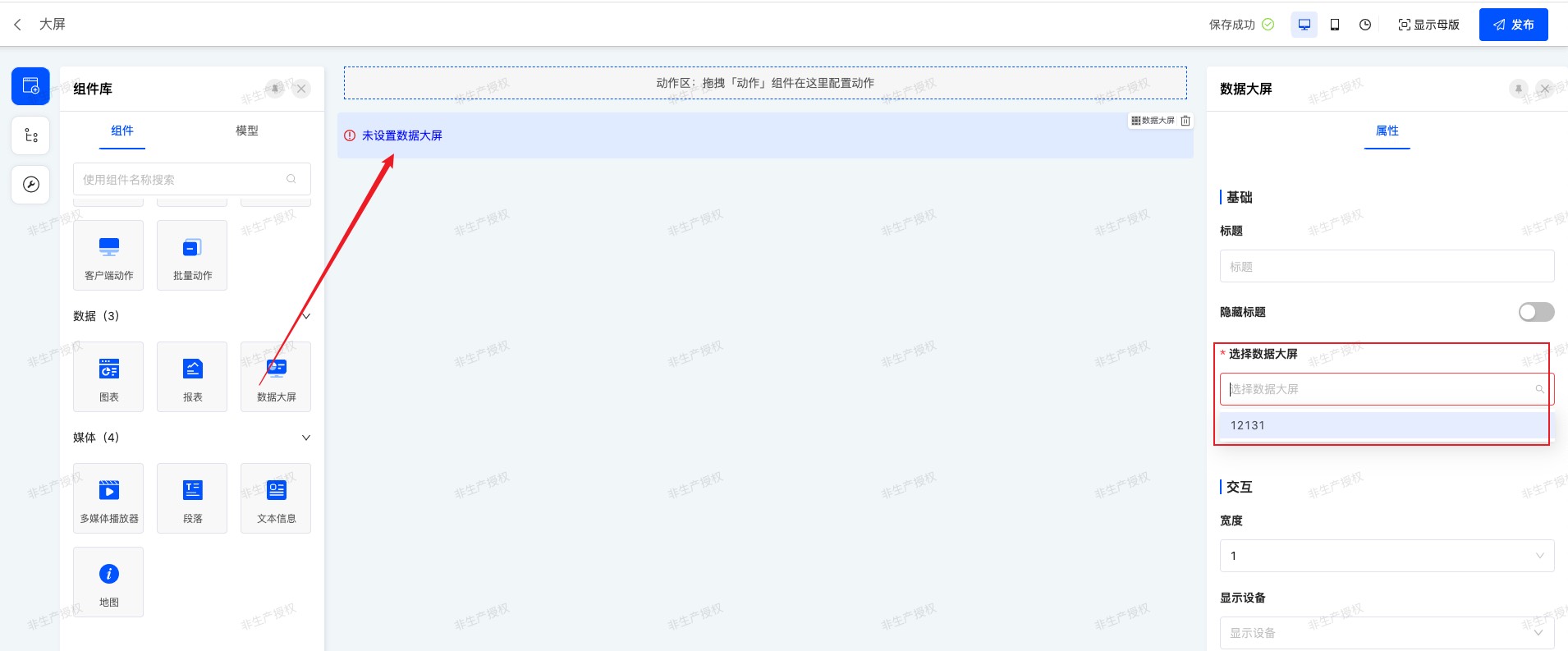Switch to desktop preview mode icon
Viewport: 1568px width, 651px height.
click(x=1304, y=25)
